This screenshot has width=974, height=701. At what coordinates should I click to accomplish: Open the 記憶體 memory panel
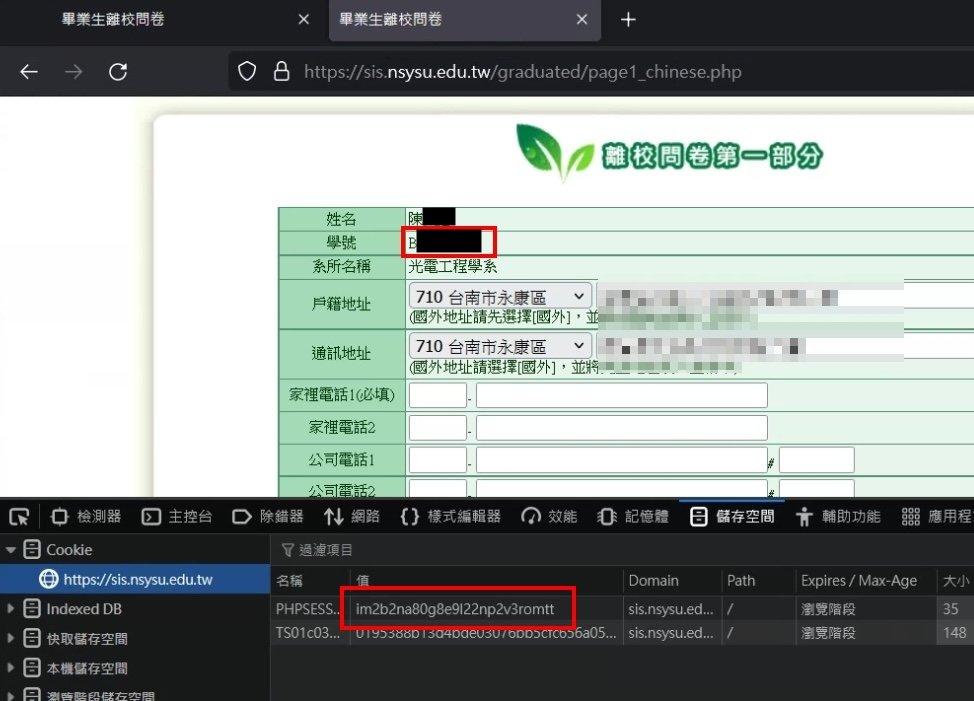[x=633, y=517]
